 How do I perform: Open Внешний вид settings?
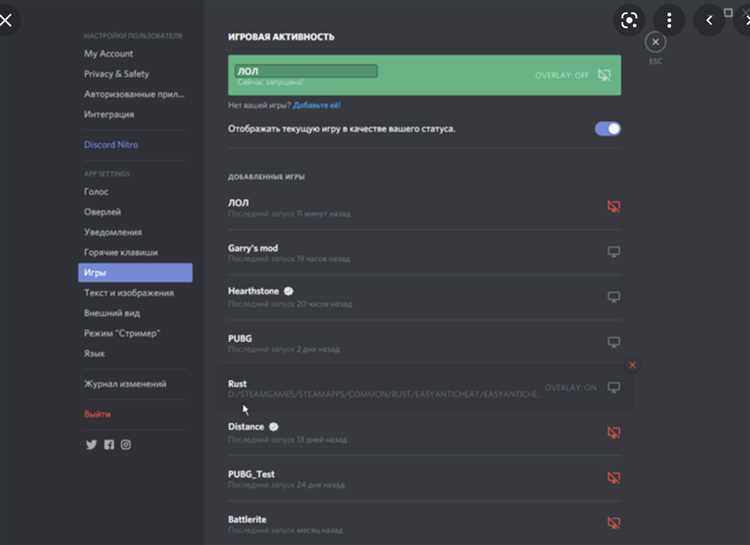112,313
